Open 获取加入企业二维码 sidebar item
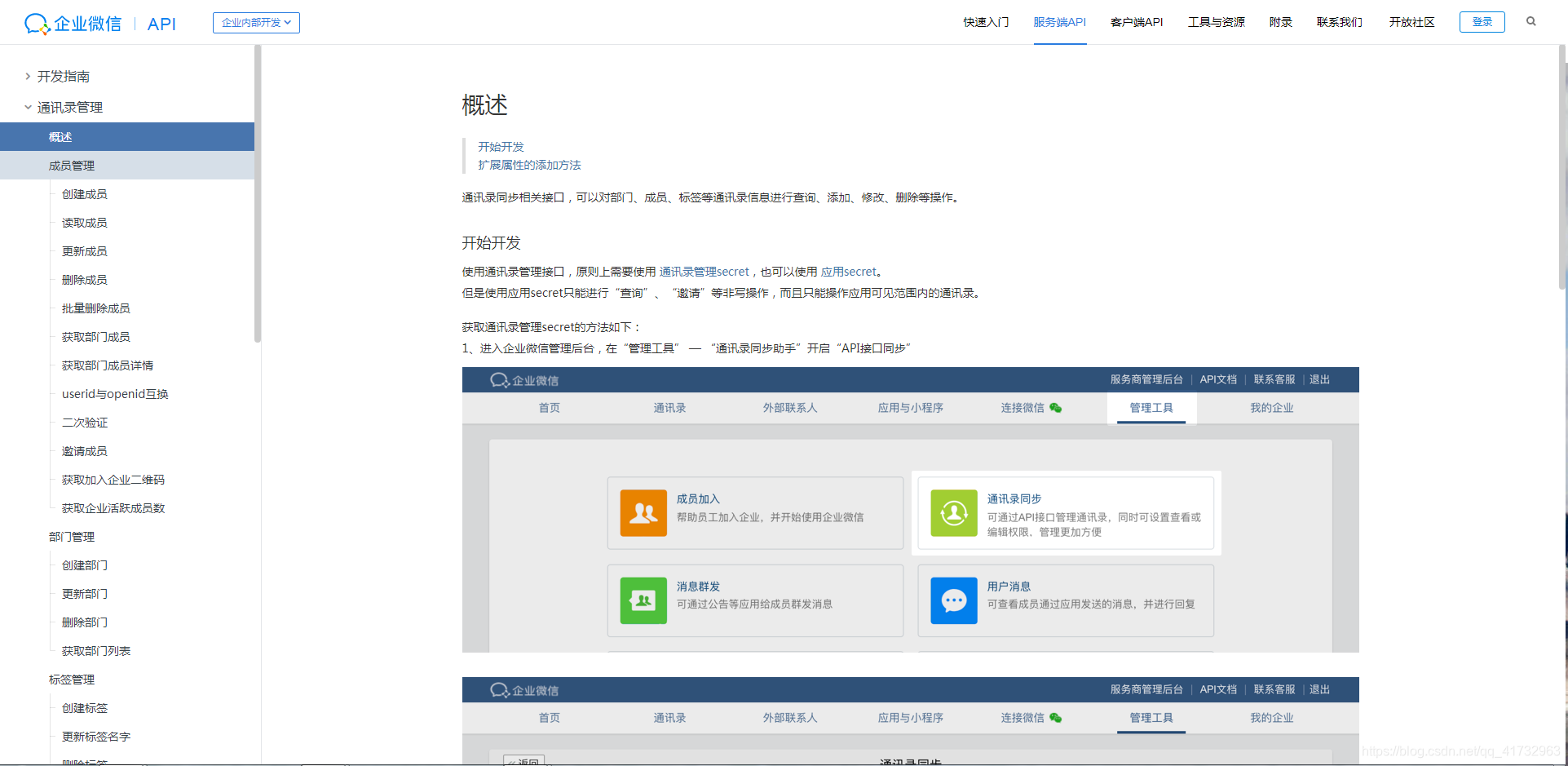Viewport: 1568px width, 766px height. click(113, 480)
